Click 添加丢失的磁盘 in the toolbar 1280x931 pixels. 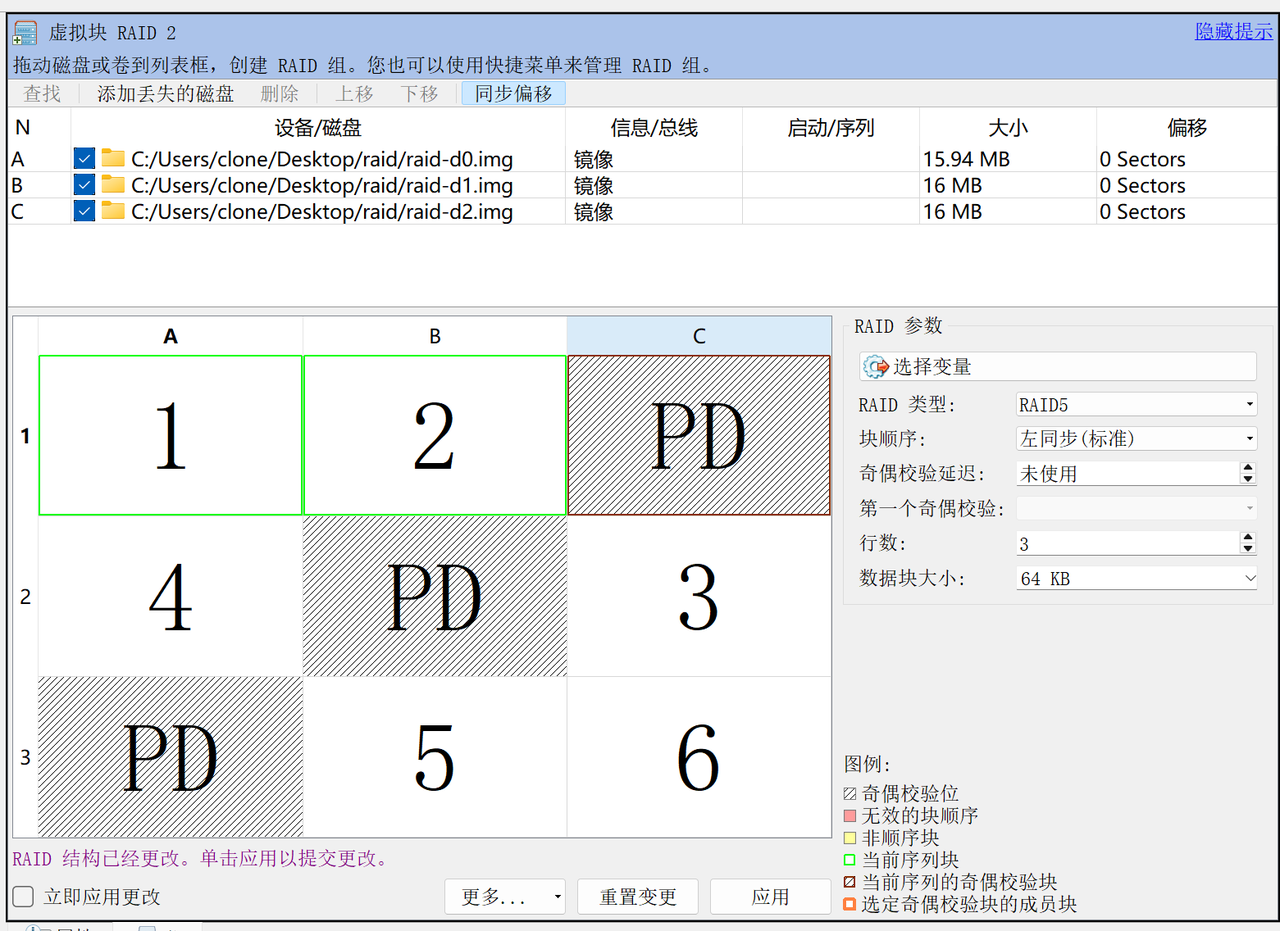coord(165,94)
